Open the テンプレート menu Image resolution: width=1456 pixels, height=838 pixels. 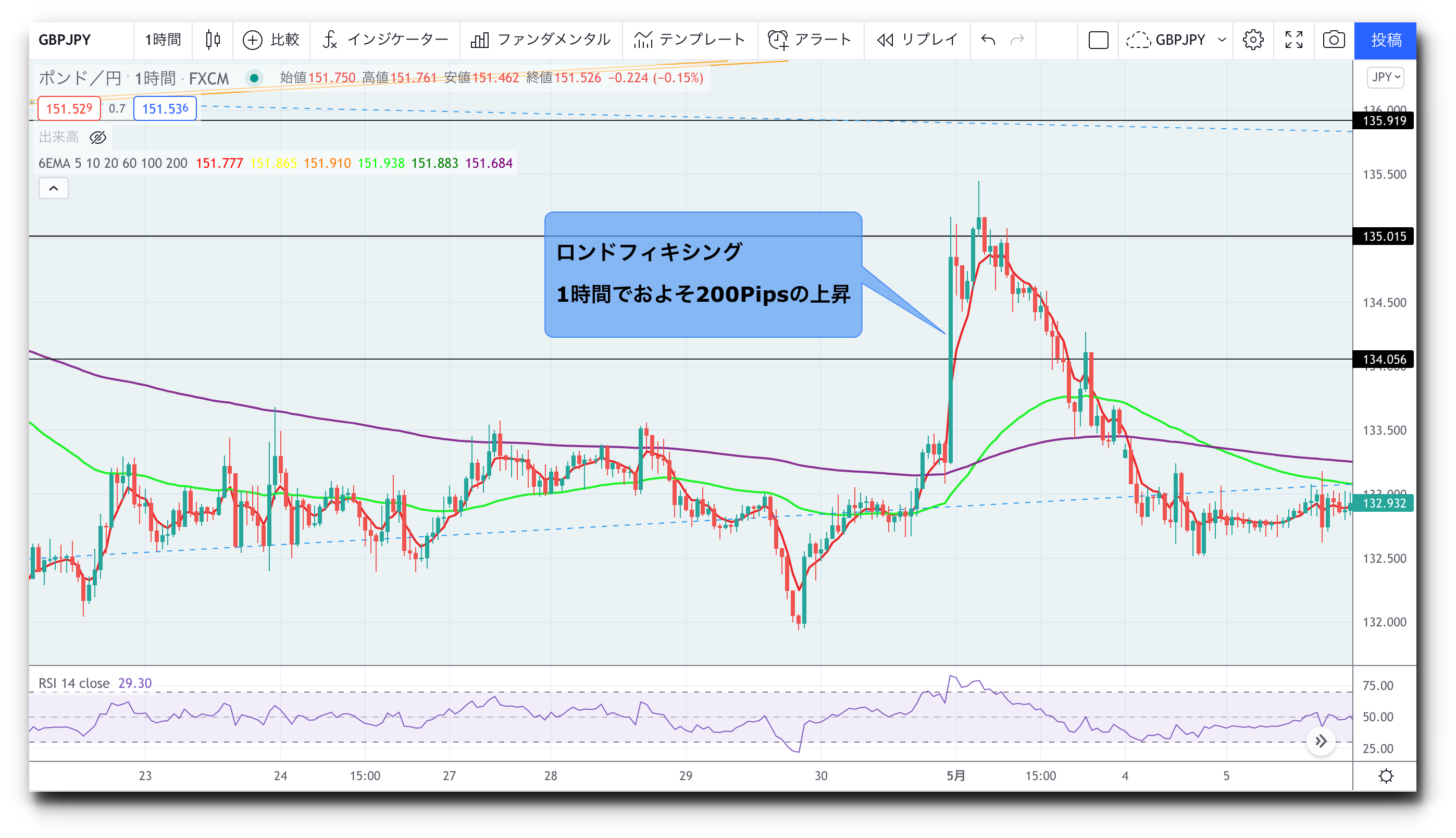(x=689, y=40)
